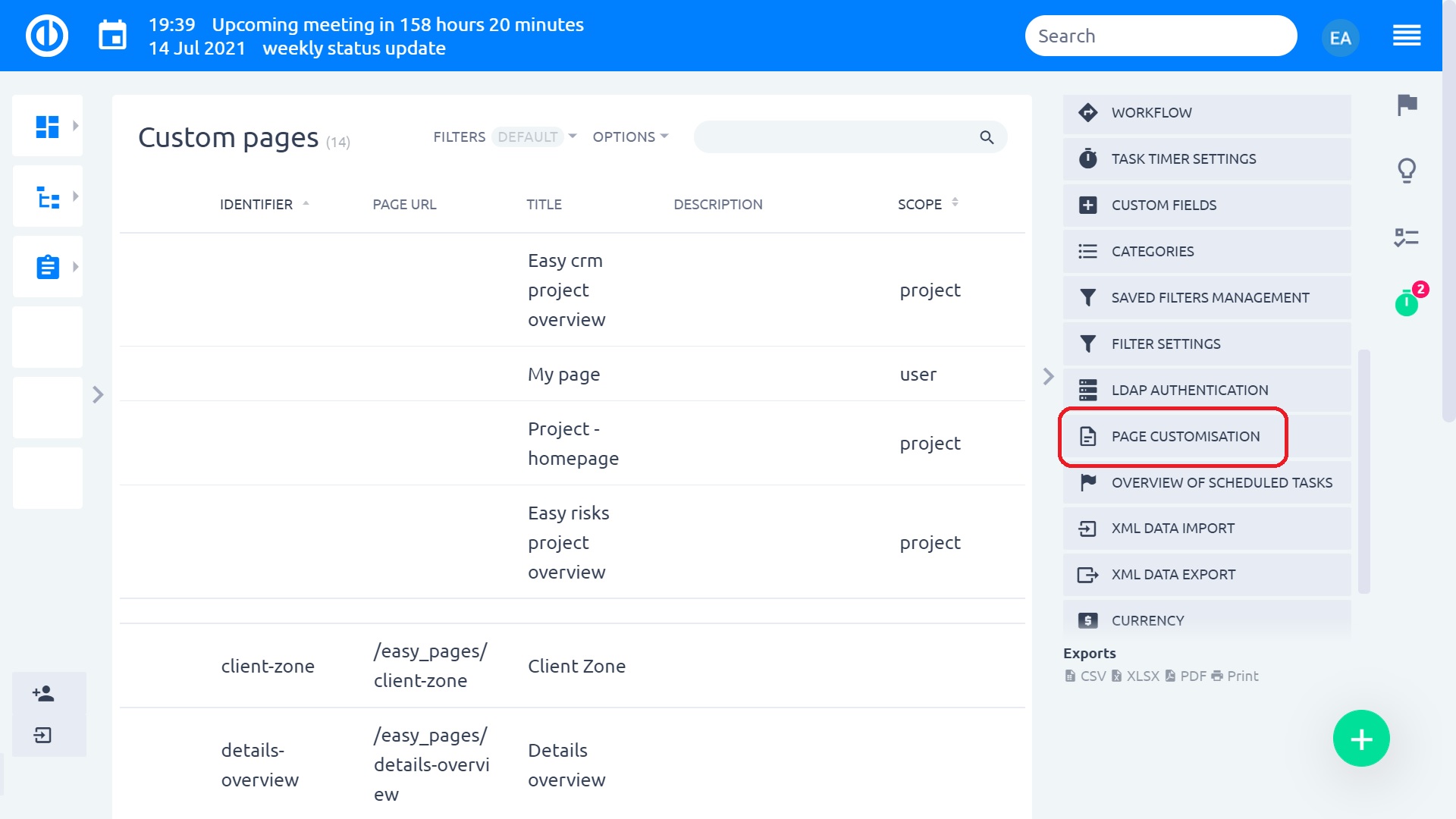Image resolution: width=1456 pixels, height=819 pixels.
Task: Click the magnifier icon in list search
Action: tap(987, 137)
